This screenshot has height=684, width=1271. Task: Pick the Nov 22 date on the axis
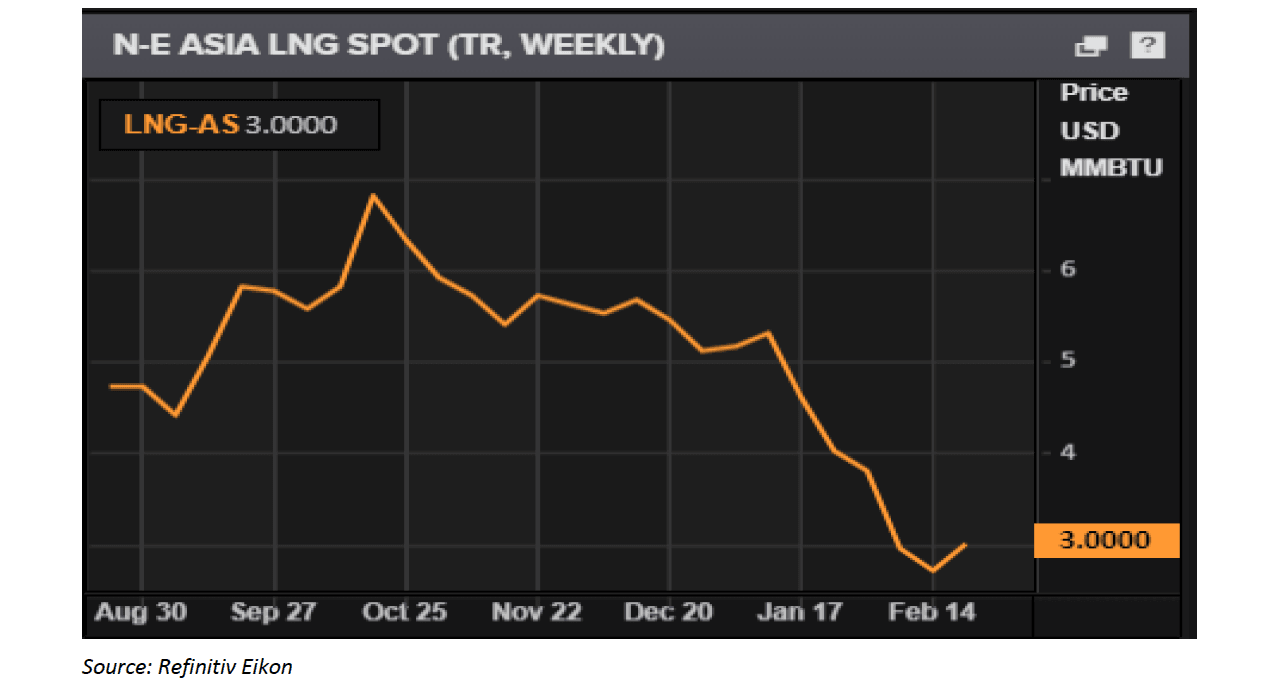tap(536, 612)
